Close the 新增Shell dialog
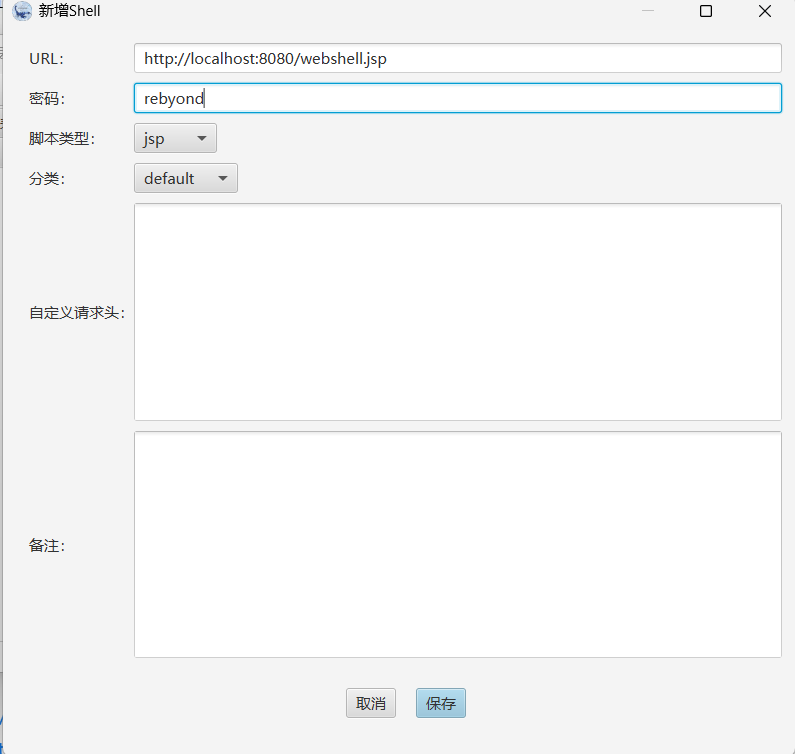The image size is (795, 754). click(765, 12)
